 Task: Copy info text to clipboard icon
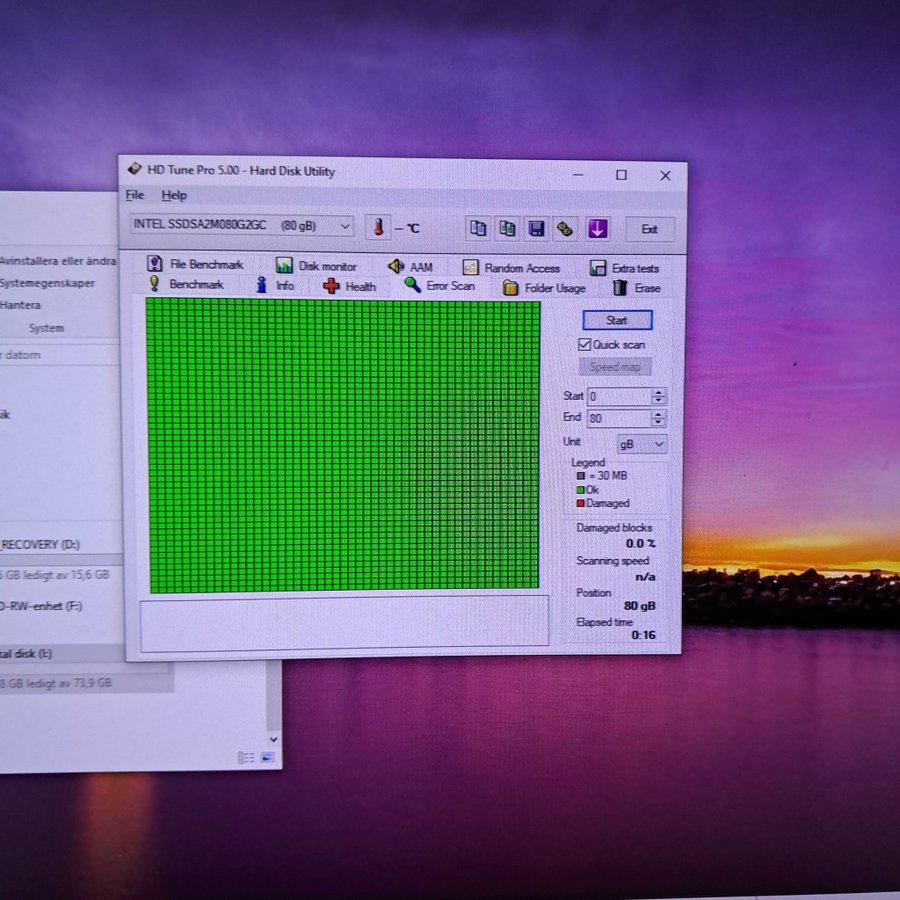[478, 228]
